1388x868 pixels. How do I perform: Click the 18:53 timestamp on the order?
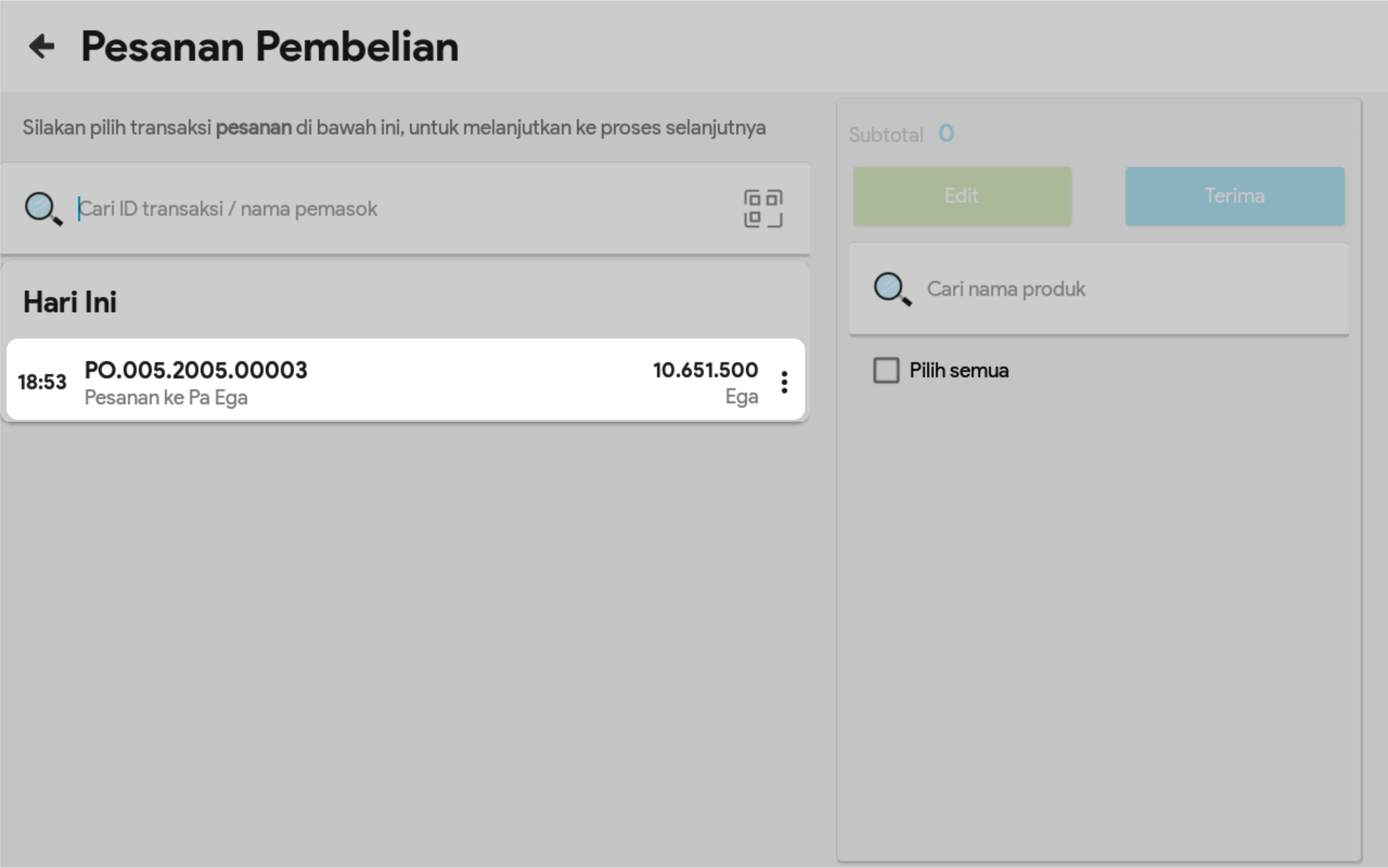42,382
